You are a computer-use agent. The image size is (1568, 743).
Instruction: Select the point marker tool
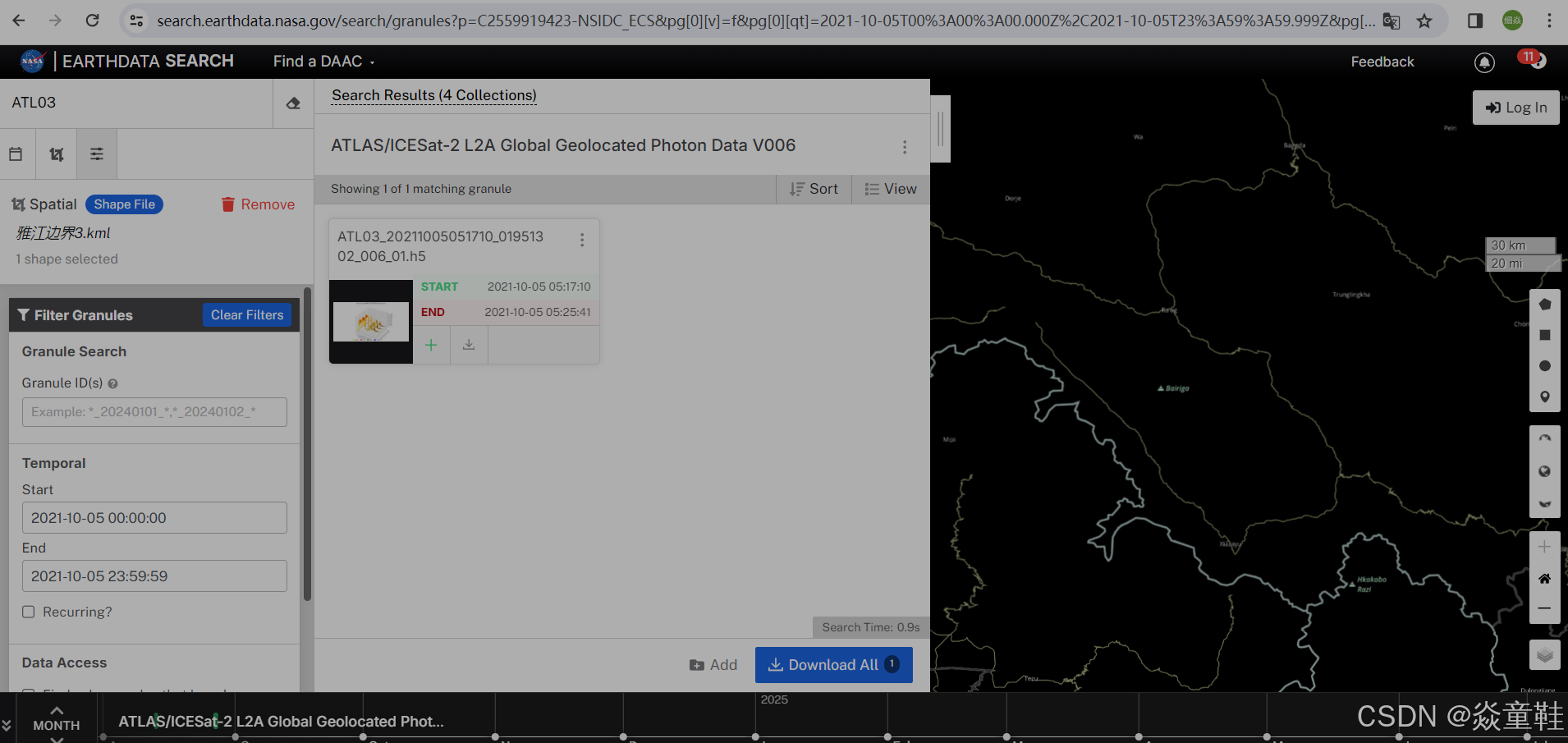(1544, 397)
